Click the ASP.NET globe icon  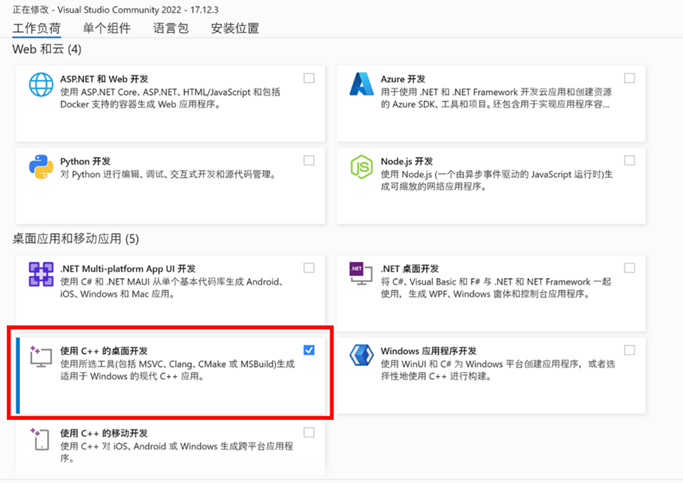click(41, 84)
